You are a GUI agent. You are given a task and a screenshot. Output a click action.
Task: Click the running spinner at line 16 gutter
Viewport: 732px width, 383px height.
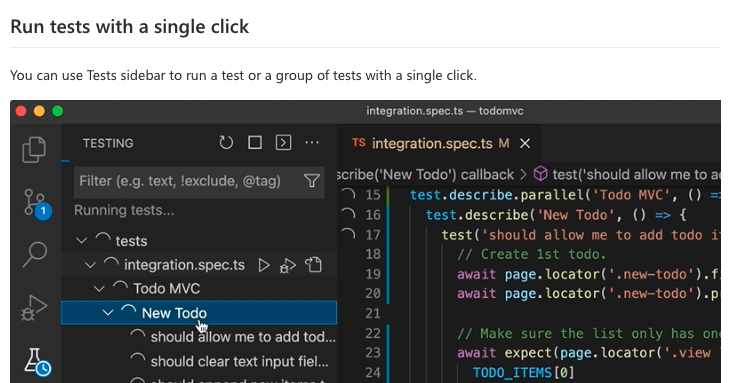tap(348, 214)
